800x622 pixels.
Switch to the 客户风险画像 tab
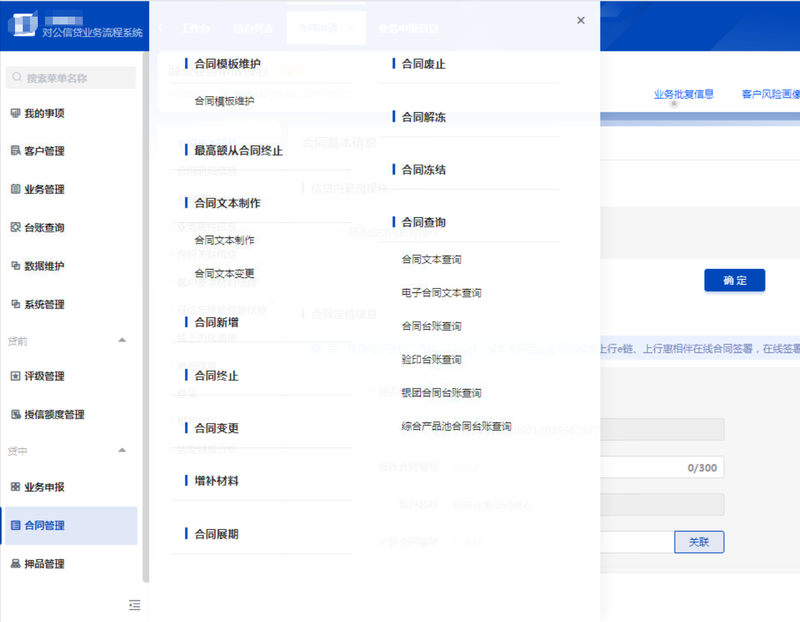[x=770, y=94]
